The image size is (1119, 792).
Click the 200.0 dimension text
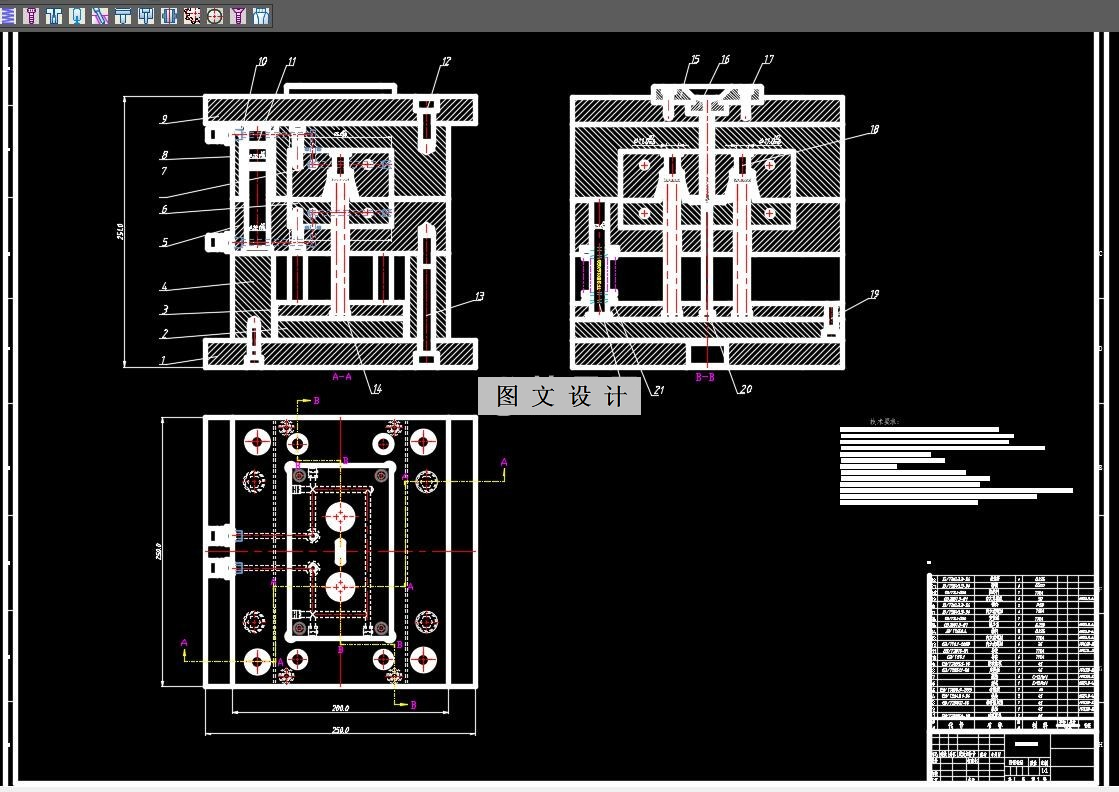click(x=340, y=708)
